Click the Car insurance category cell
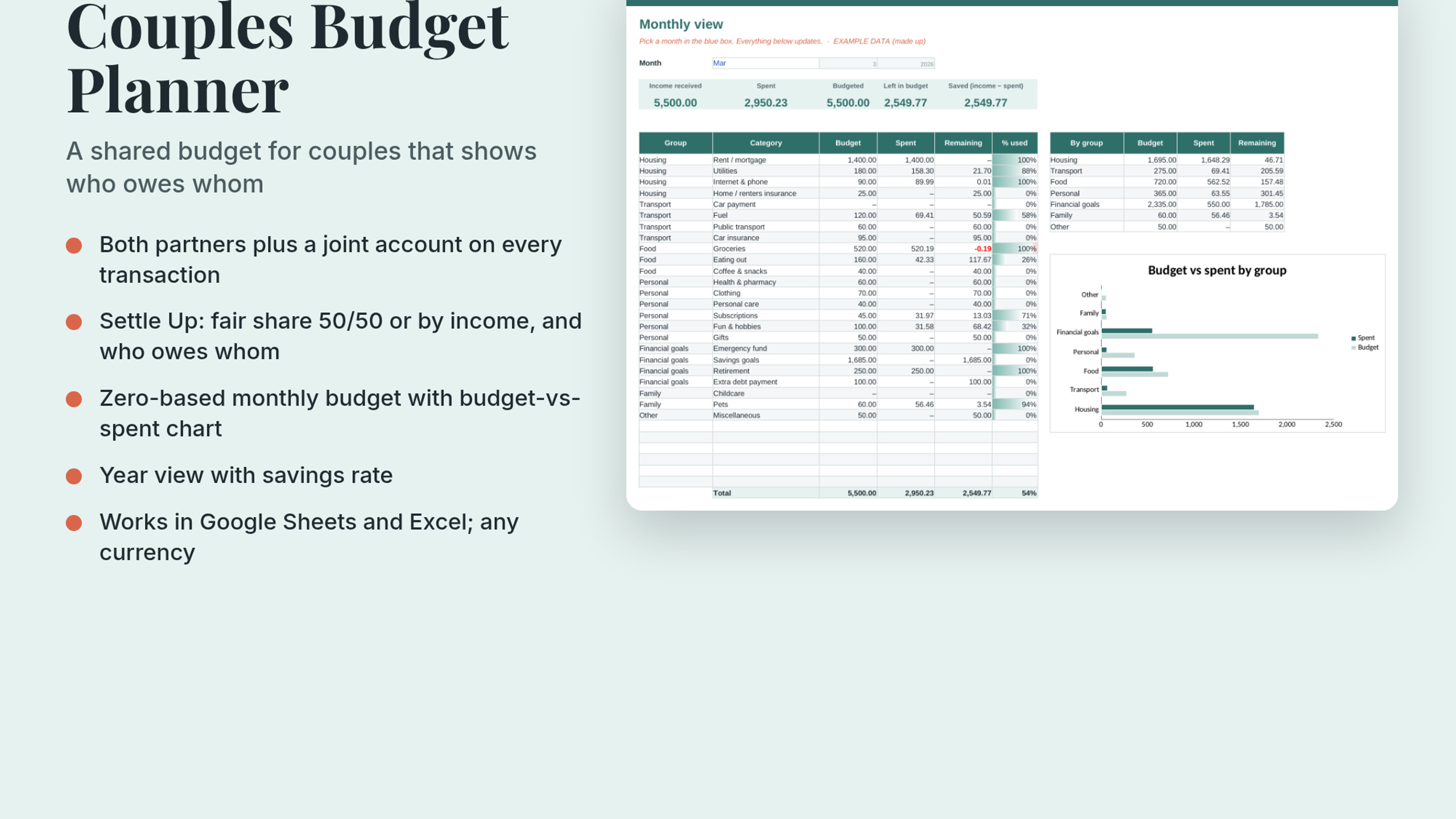The height and width of the screenshot is (819, 1456). tap(766, 238)
